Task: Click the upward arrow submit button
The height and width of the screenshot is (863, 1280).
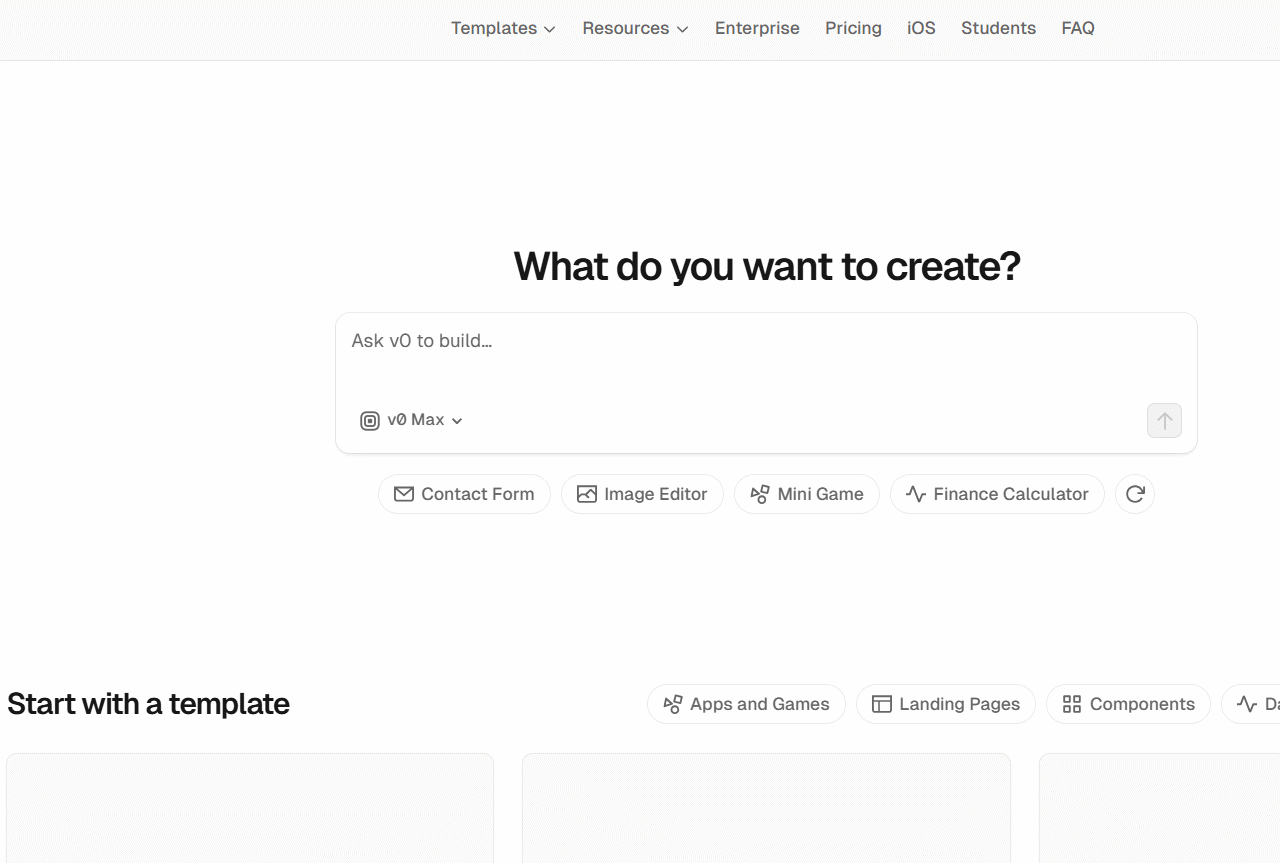Action: click(1164, 420)
